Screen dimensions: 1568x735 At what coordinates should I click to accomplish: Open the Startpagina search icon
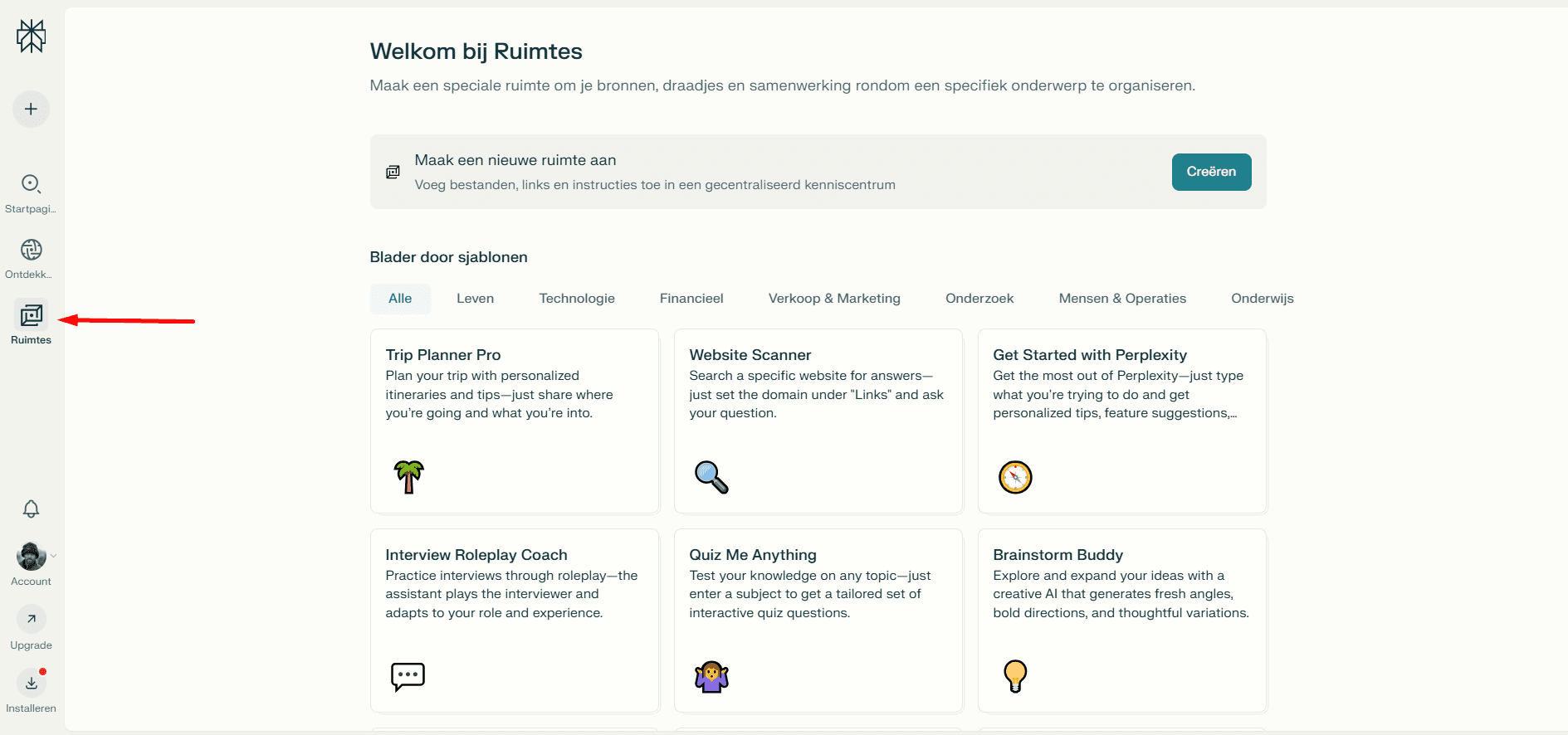click(32, 184)
